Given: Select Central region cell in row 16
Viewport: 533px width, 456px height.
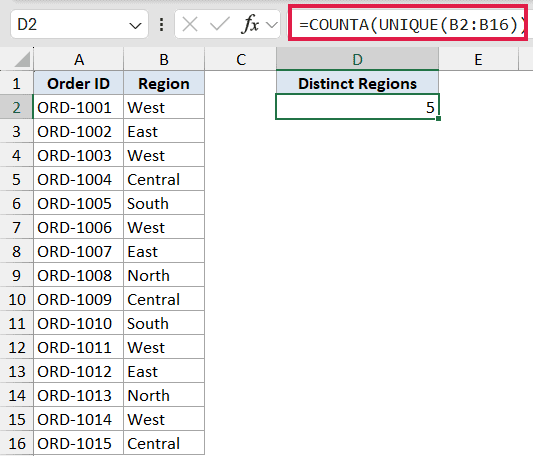Looking at the screenshot, I should tap(164, 443).
